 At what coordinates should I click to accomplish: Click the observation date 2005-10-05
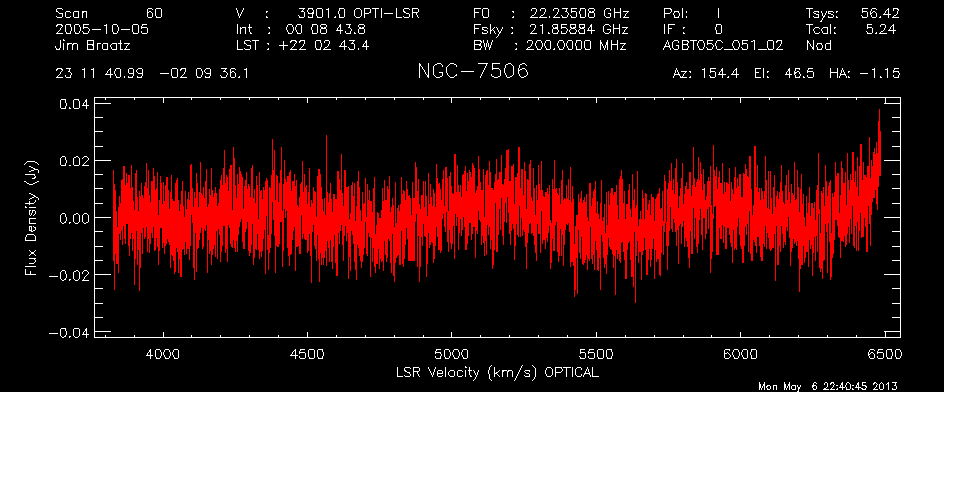(102, 29)
